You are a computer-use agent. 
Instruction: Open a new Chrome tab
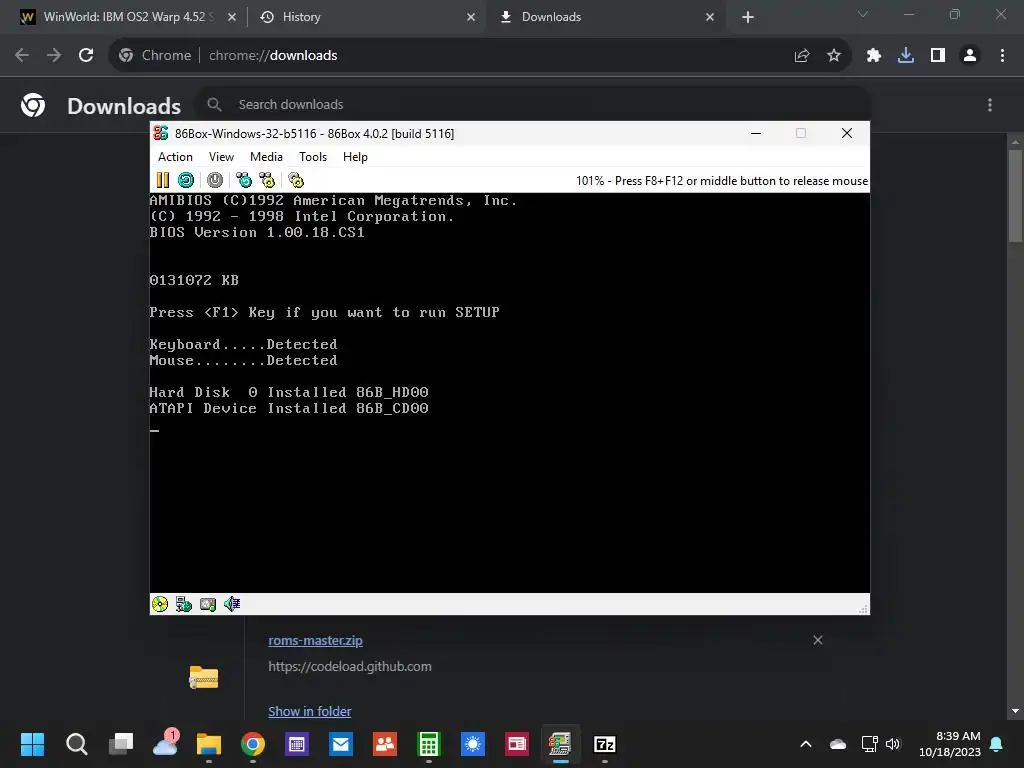pos(748,17)
